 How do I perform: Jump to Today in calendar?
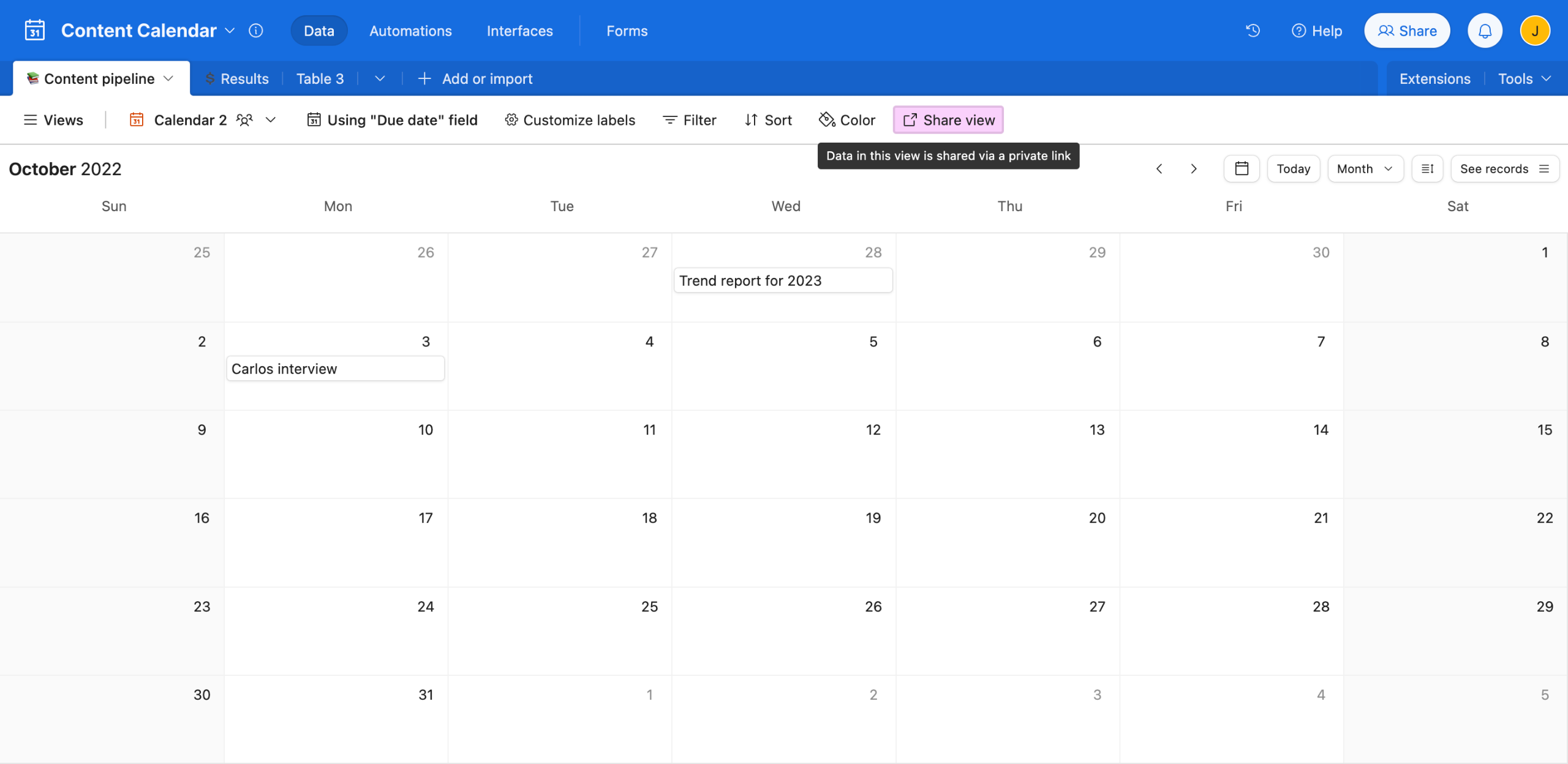(x=1293, y=168)
